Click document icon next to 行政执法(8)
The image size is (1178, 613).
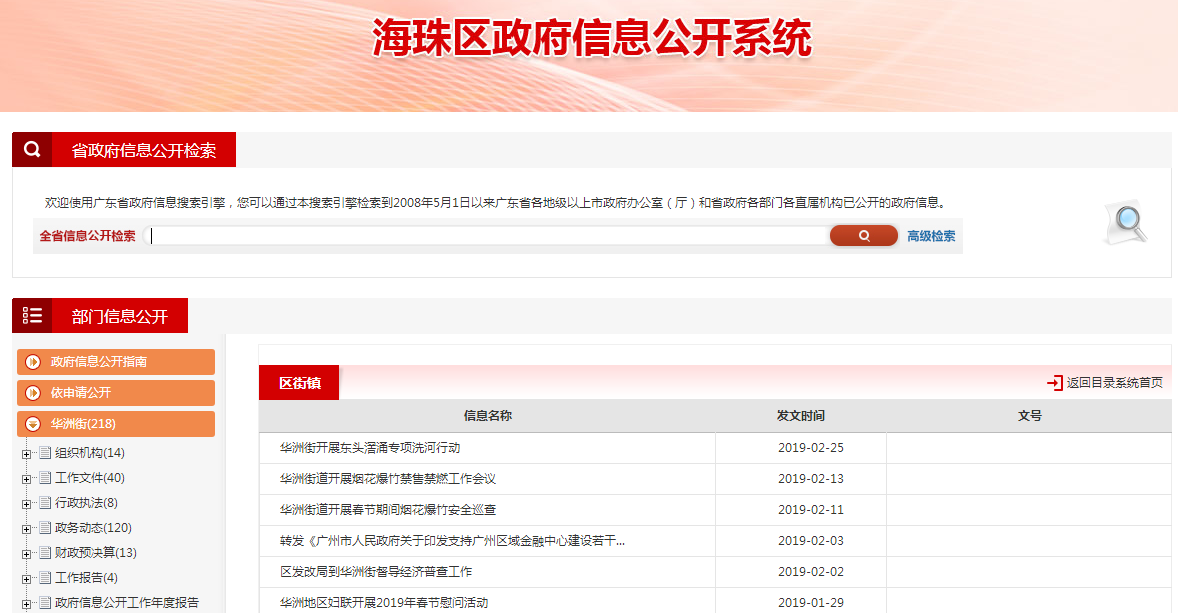pos(45,503)
